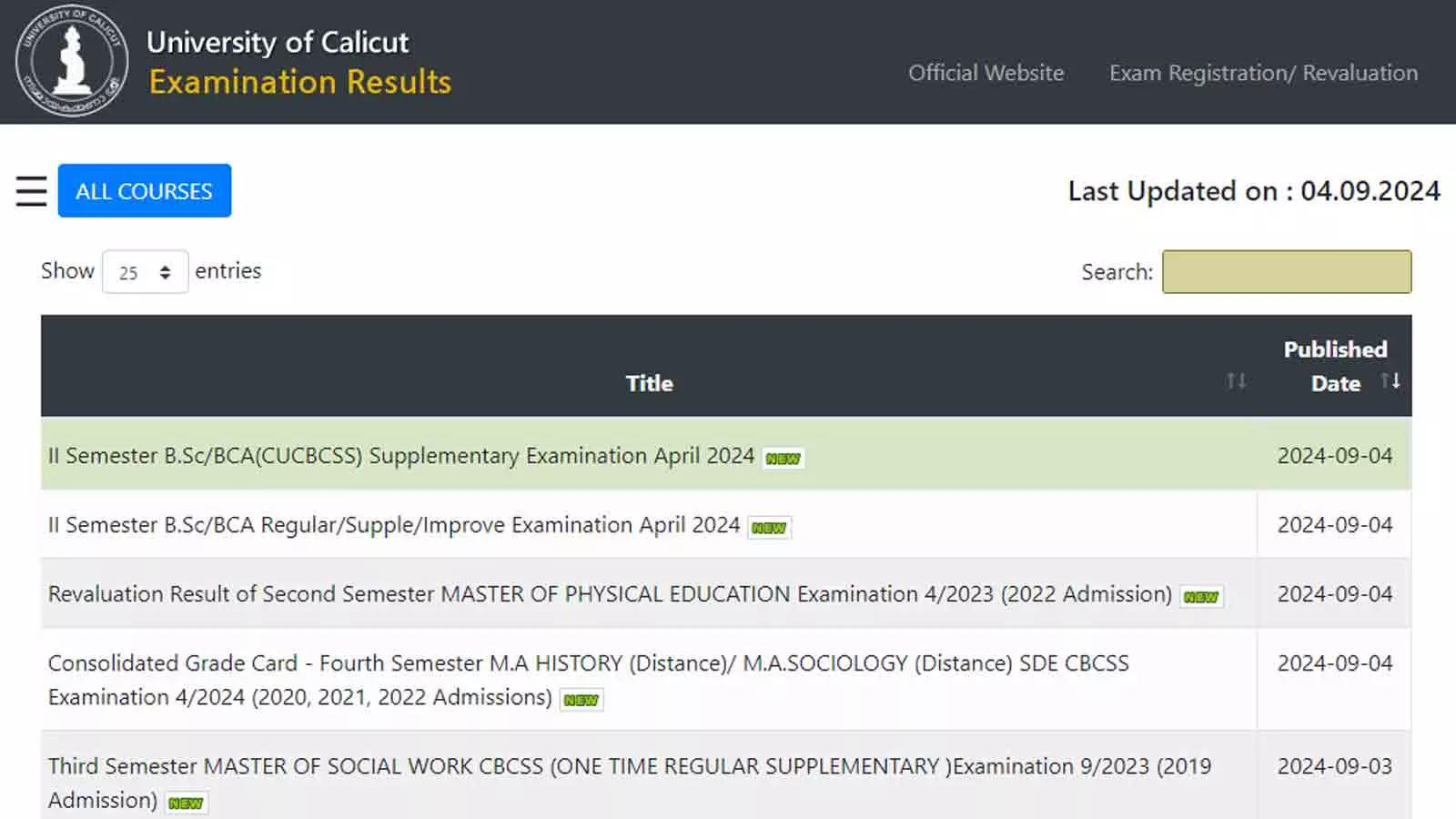Image resolution: width=1456 pixels, height=819 pixels.
Task: Click NEW badge on Consolidated Grade Card row
Action: click(x=581, y=700)
